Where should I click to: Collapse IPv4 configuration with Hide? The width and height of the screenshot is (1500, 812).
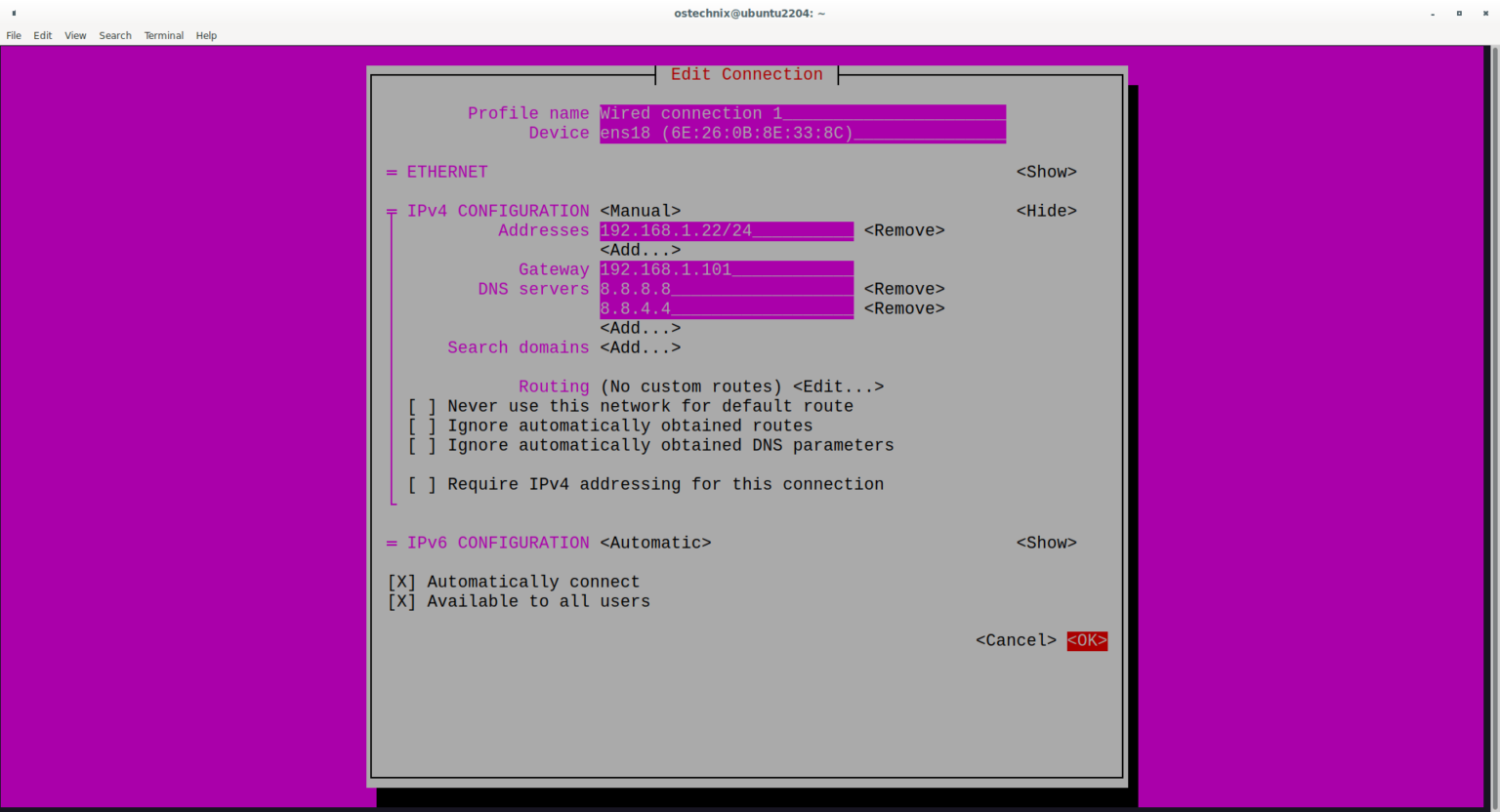[1046, 211]
